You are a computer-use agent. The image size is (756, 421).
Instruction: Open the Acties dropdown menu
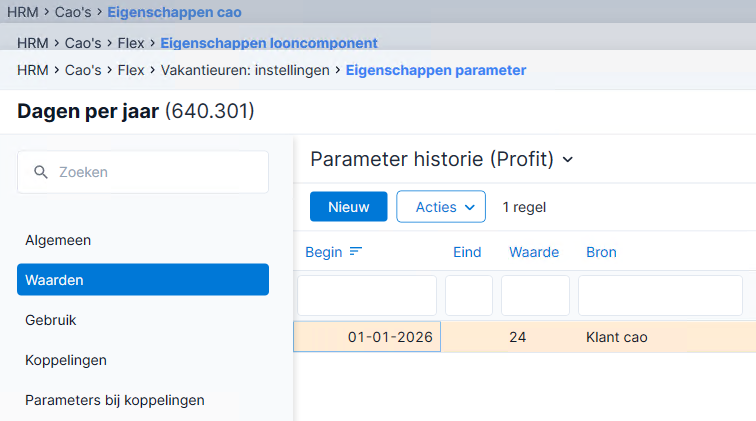click(441, 207)
